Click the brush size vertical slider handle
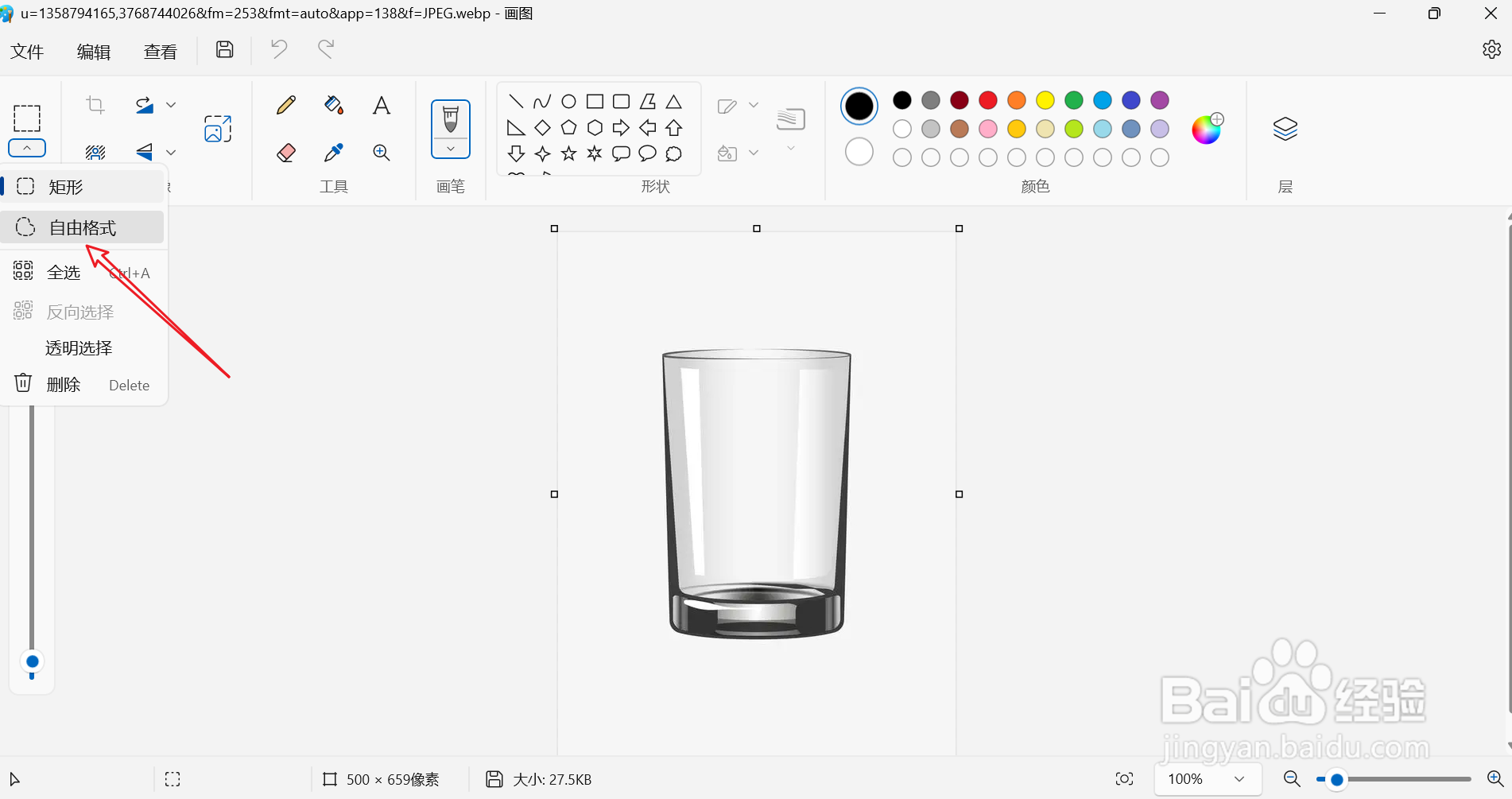The image size is (1512, 799). click(32, 661)
